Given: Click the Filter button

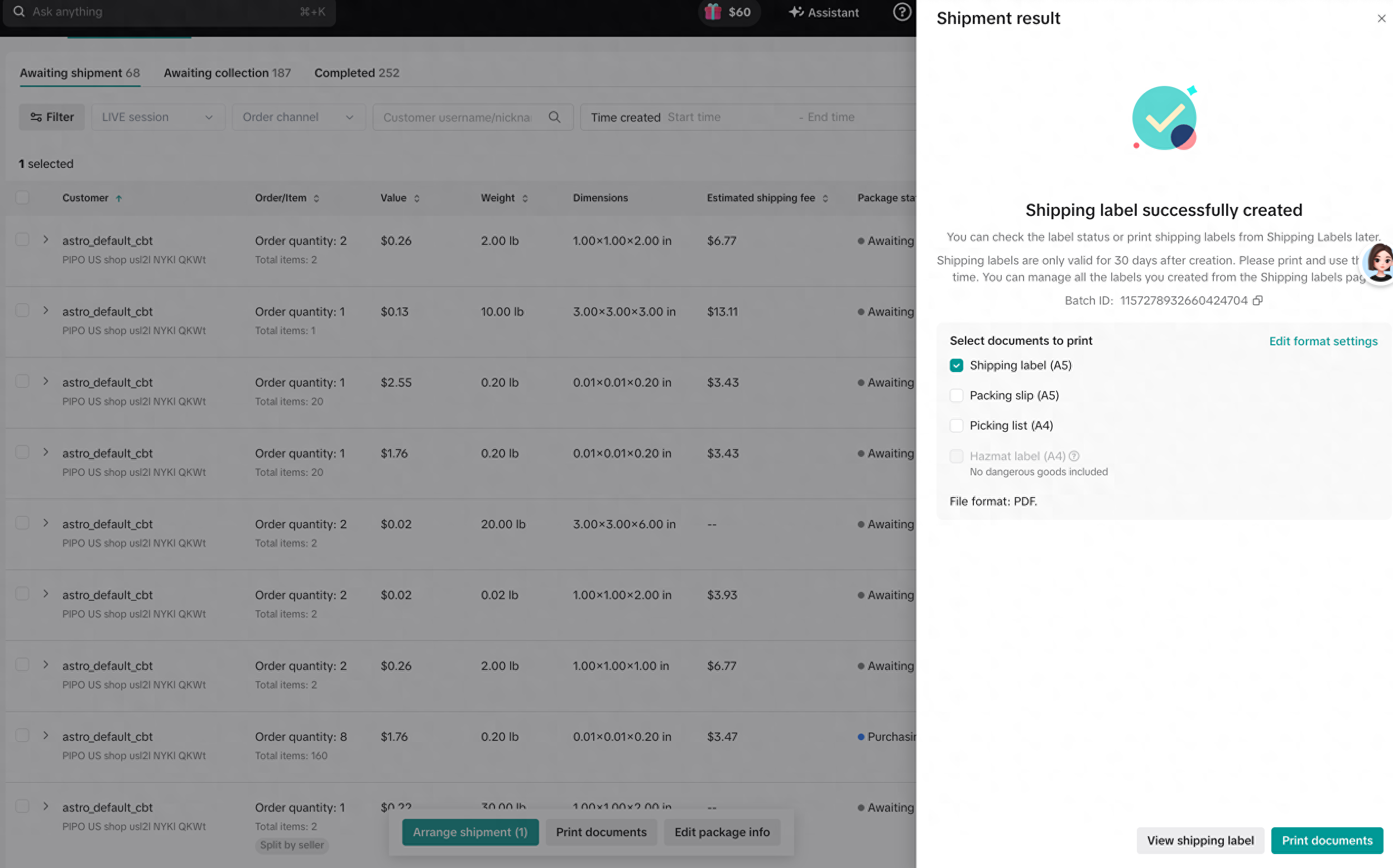Looking at the screenshot, I should coord(52,117).
